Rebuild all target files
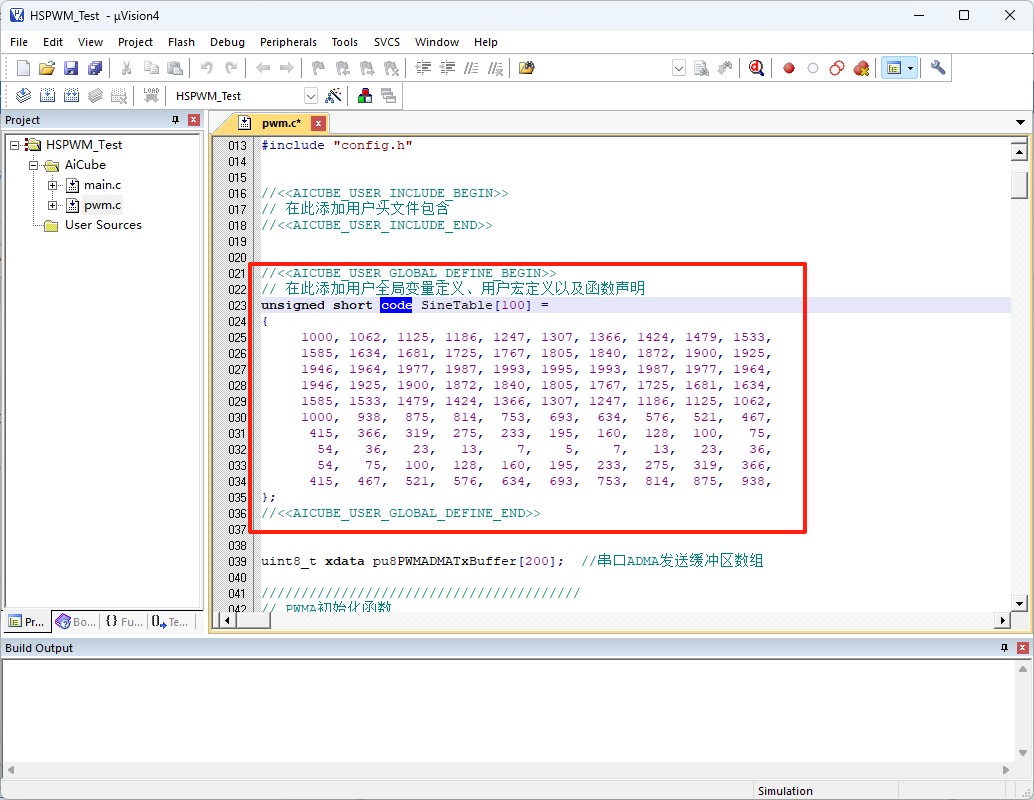This screenshot has height=800, width=1034. (x=71, y=95)
